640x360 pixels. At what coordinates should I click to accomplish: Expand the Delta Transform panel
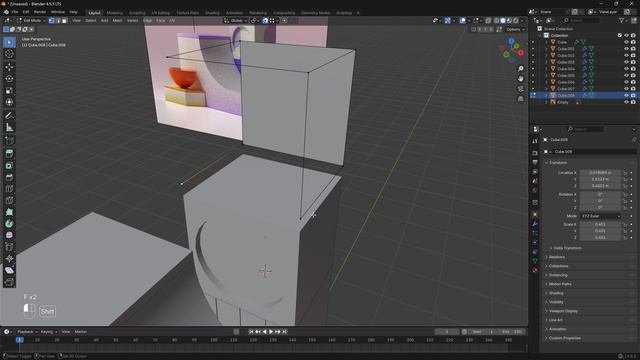pyautogui.click(x=567, y=248)
